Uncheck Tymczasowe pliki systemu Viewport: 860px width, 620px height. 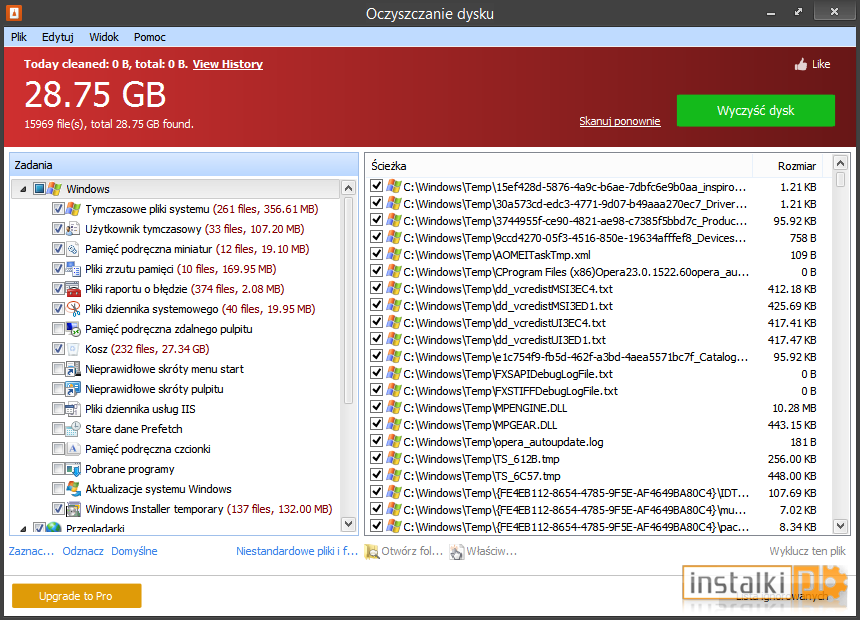58,208
